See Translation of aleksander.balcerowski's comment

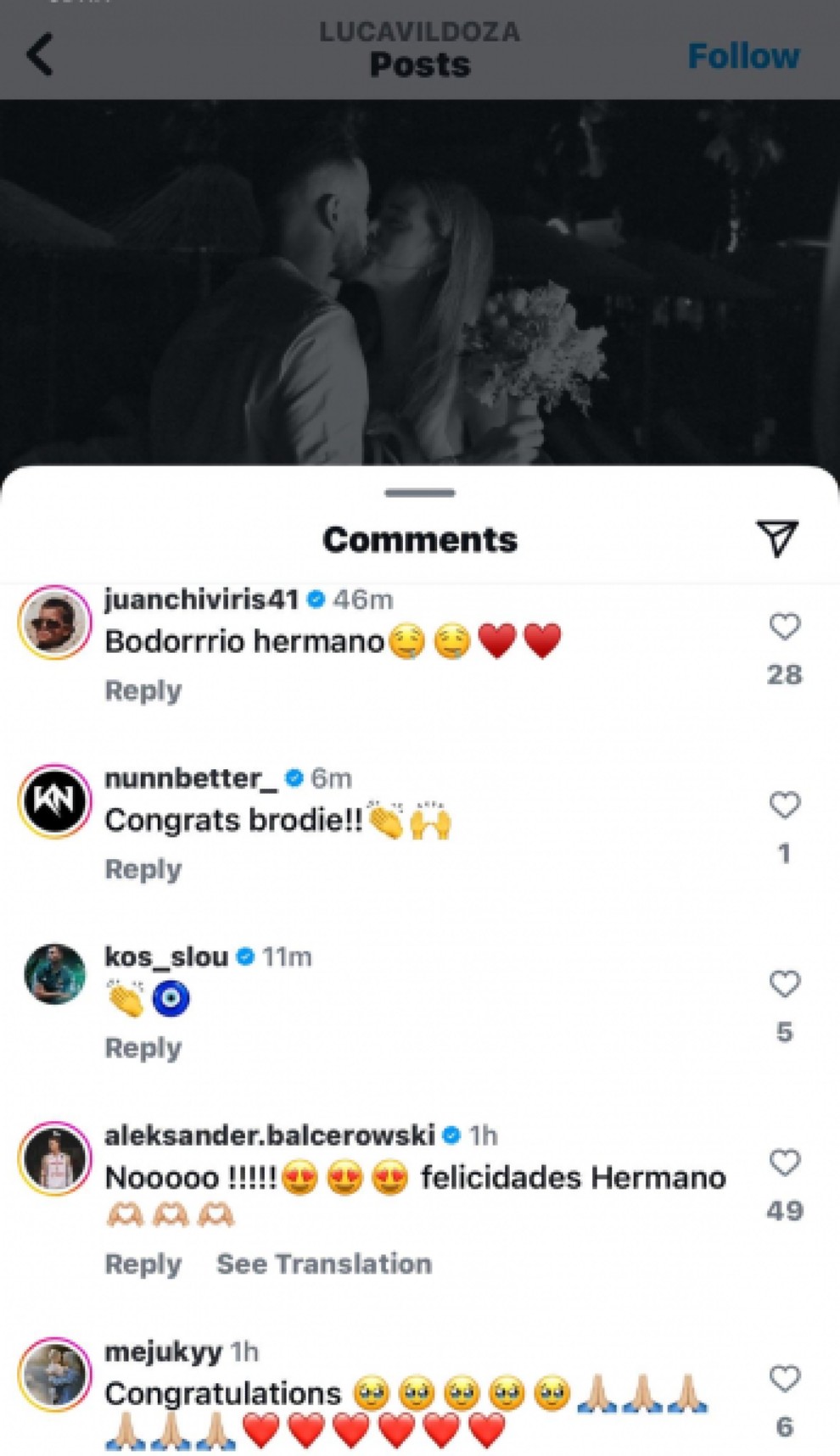(x=324, y=1264)
